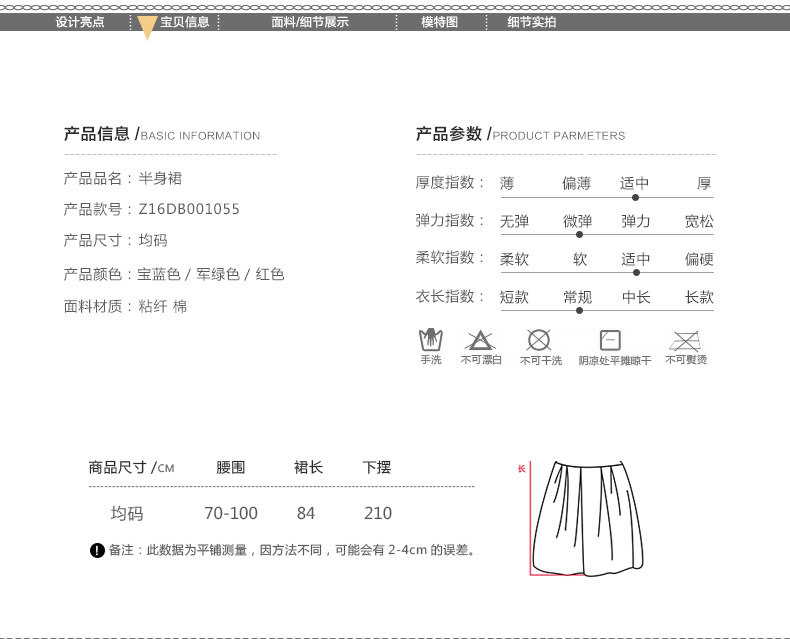Click the 产品参数 section heading
This screenshot has width=790, height=639.
coord(449,134)
